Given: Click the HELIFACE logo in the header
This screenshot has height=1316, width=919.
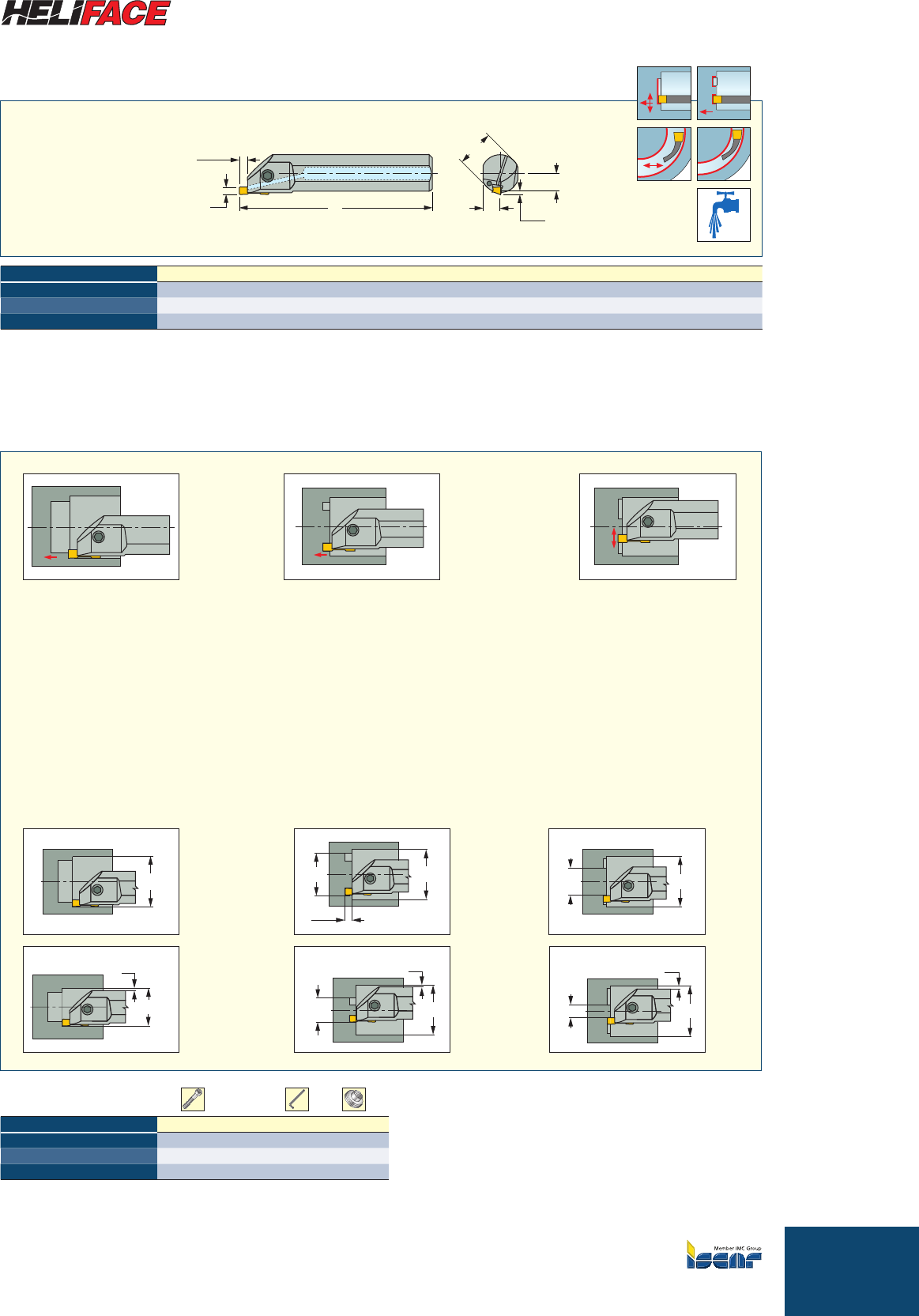Looking at the screenshot, I should (85, 13).
